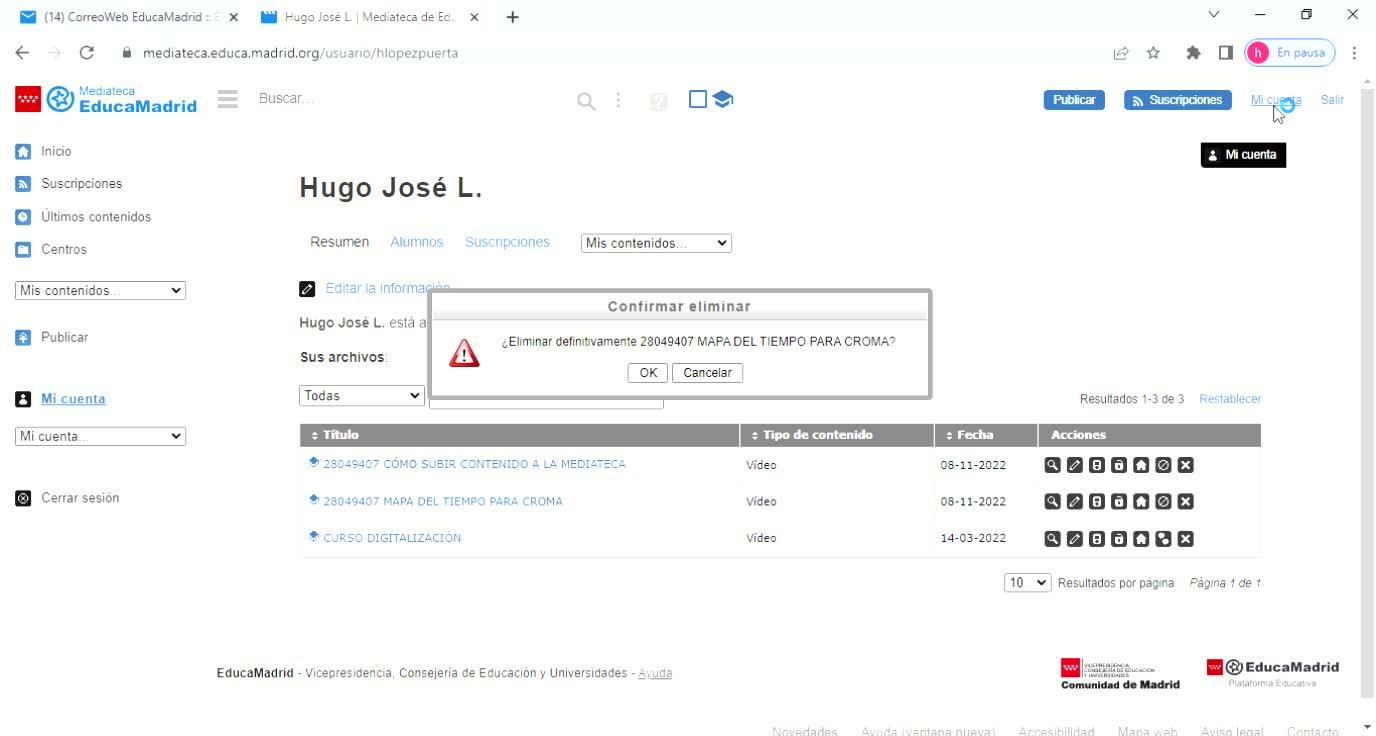Open the video 28049407 CÓMO SUBIR CONTENIDO A LA MEDIATECA
Image resolution: width=1376 pixels, height=736 pixels.
point(474,464)
